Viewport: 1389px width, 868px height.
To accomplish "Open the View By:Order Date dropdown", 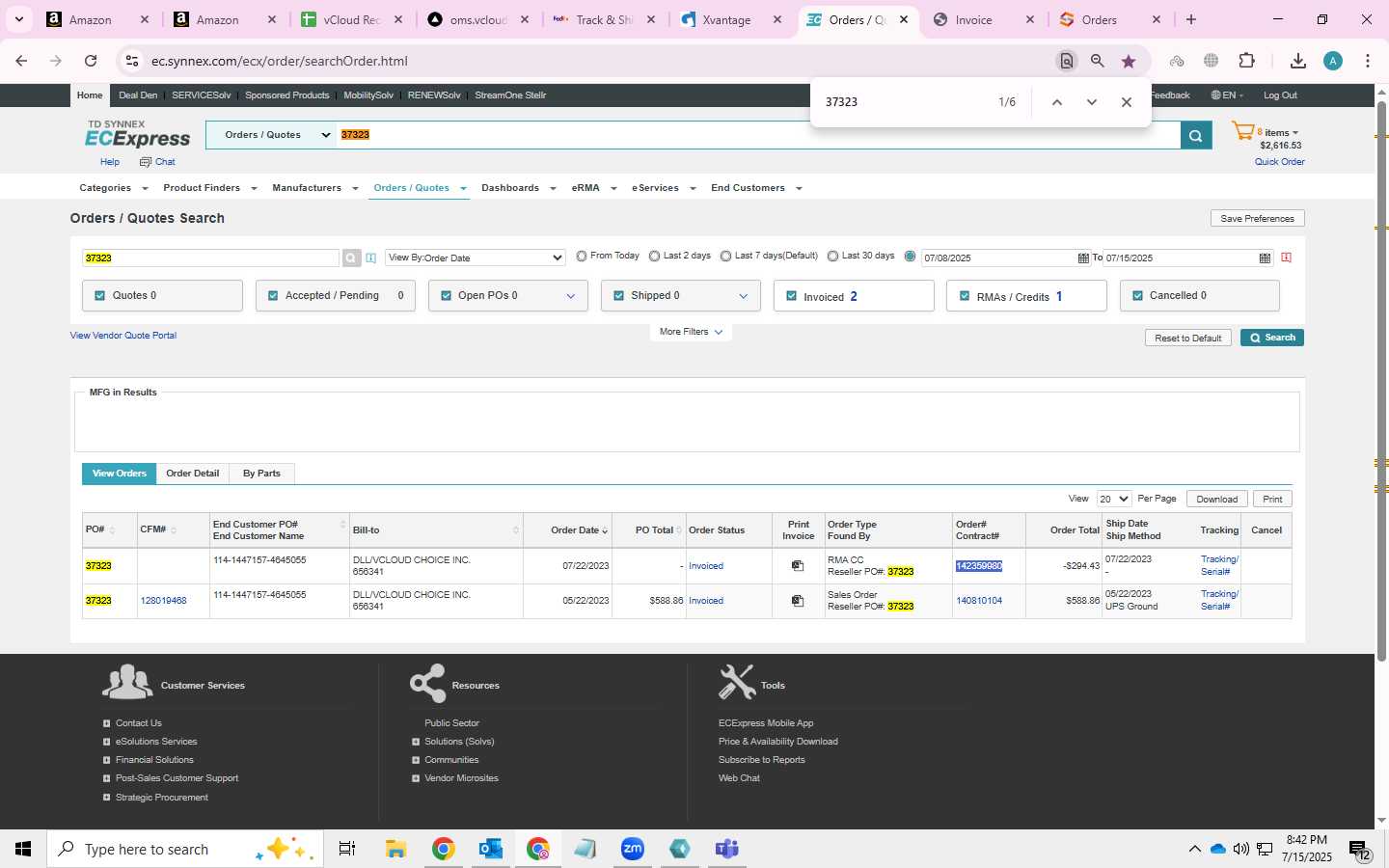I will coord(475,258).
